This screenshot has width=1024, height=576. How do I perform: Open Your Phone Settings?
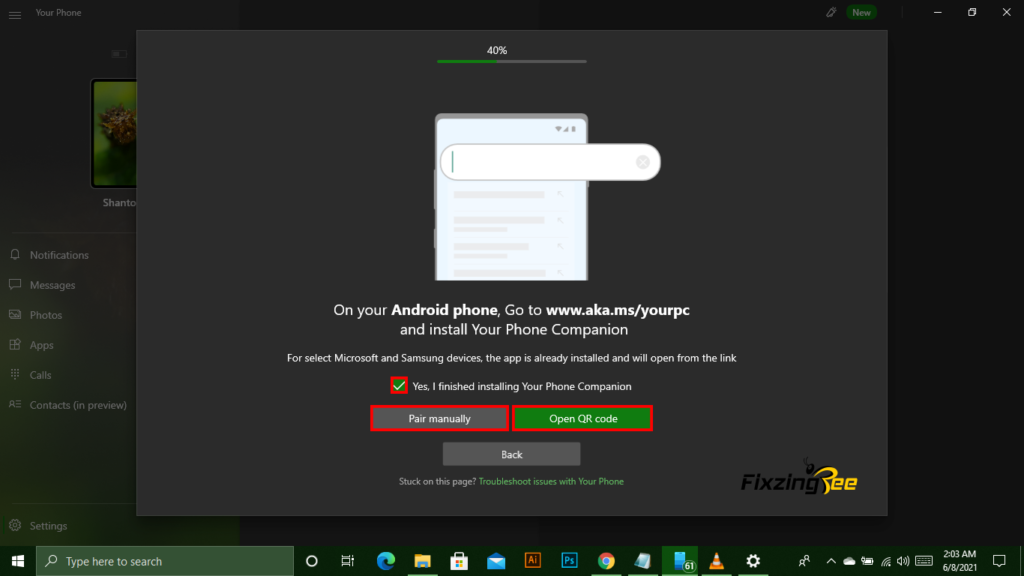[48, 526]
